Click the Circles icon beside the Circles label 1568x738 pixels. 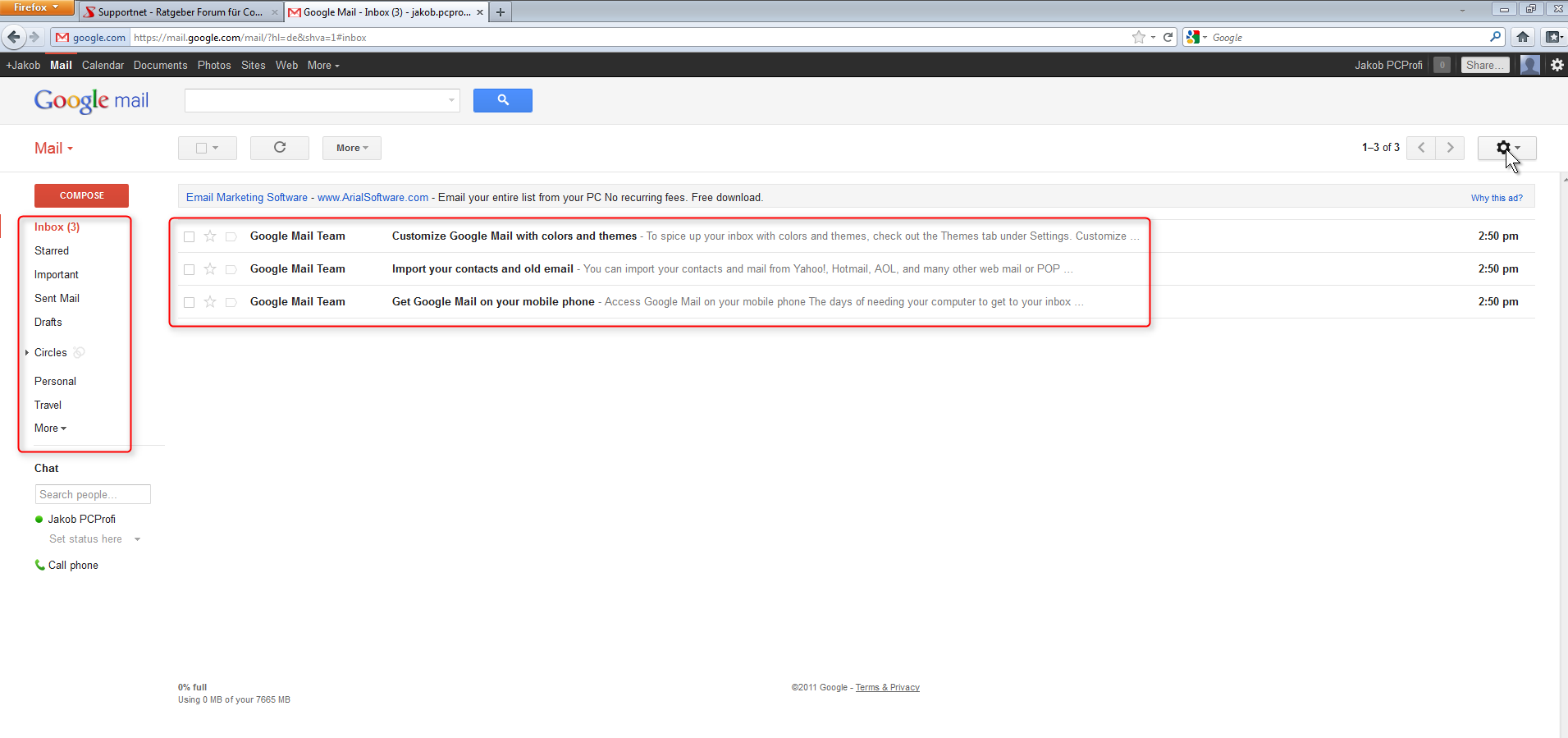click(x=79, y=352)
